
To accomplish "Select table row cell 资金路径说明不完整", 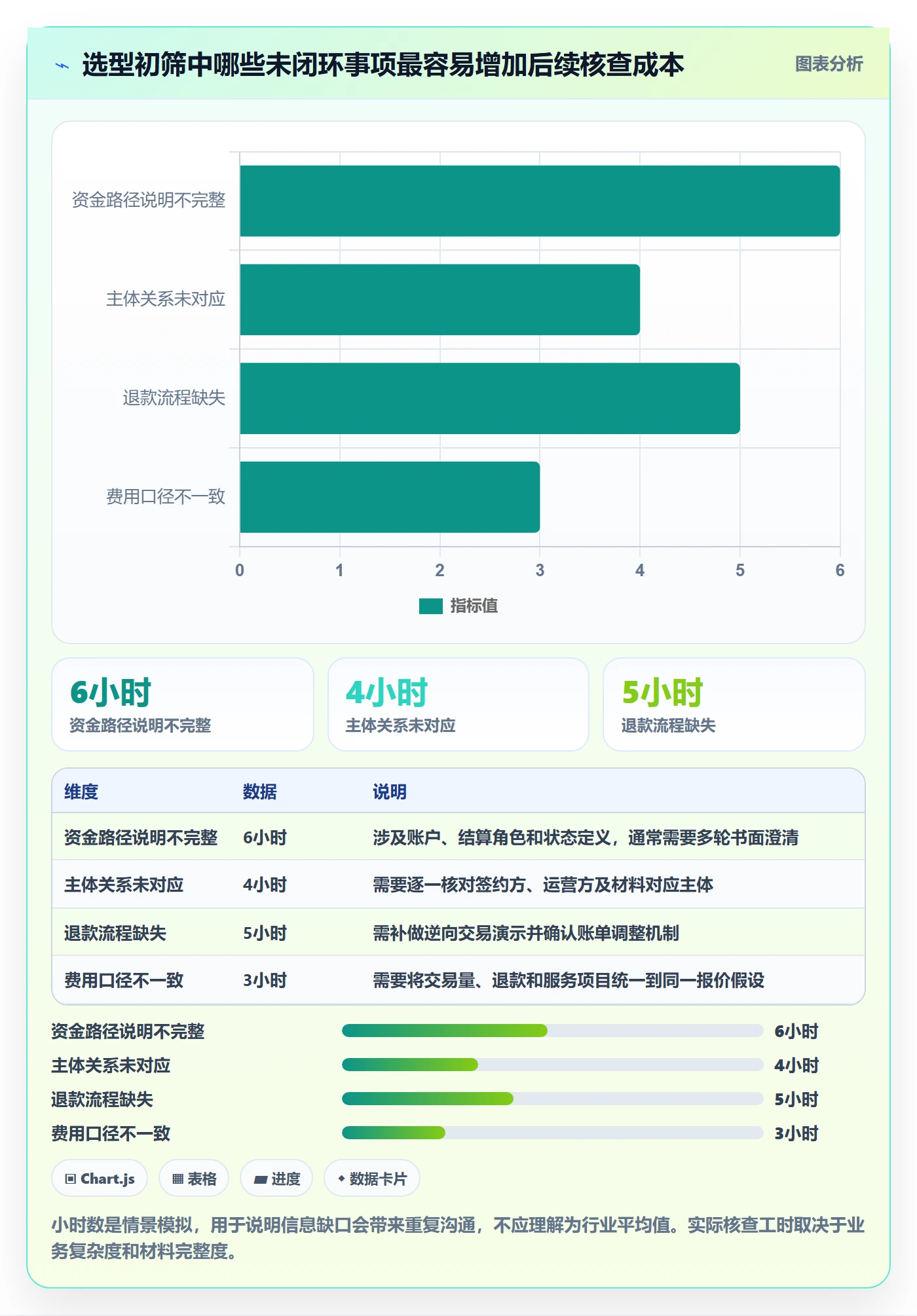I will click(x=141, y=837).
